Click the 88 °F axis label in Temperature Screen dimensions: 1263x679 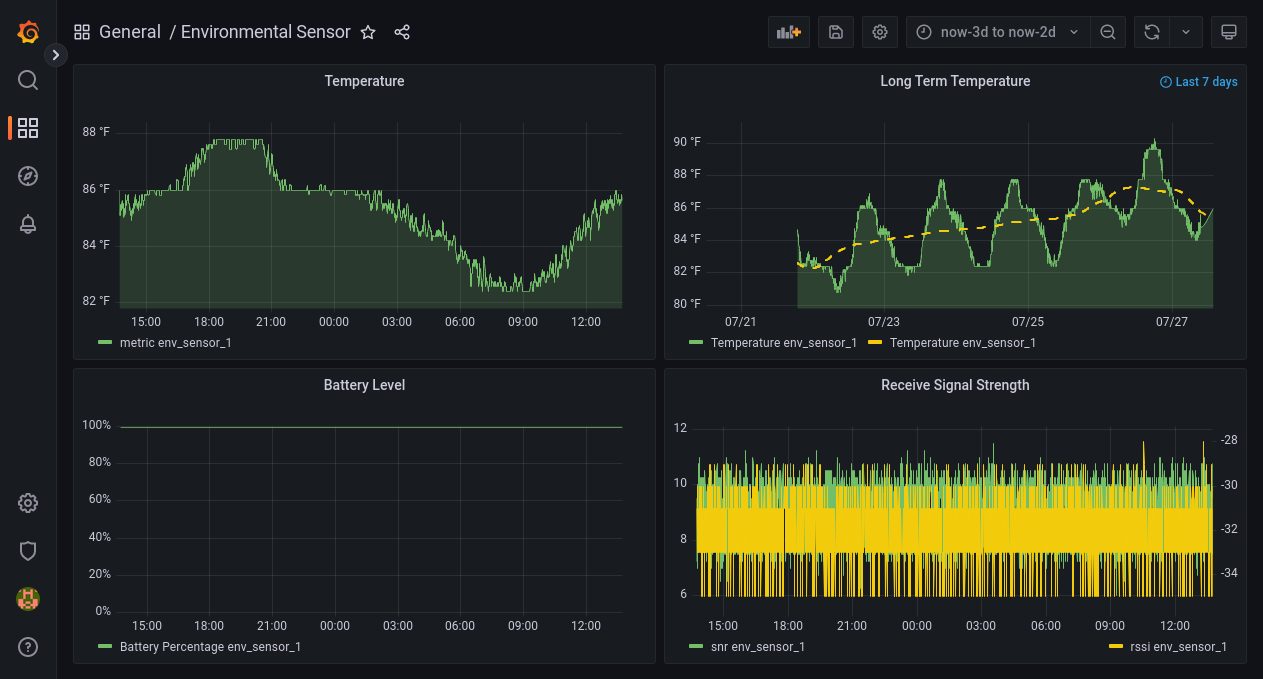[x=96, y=132]
